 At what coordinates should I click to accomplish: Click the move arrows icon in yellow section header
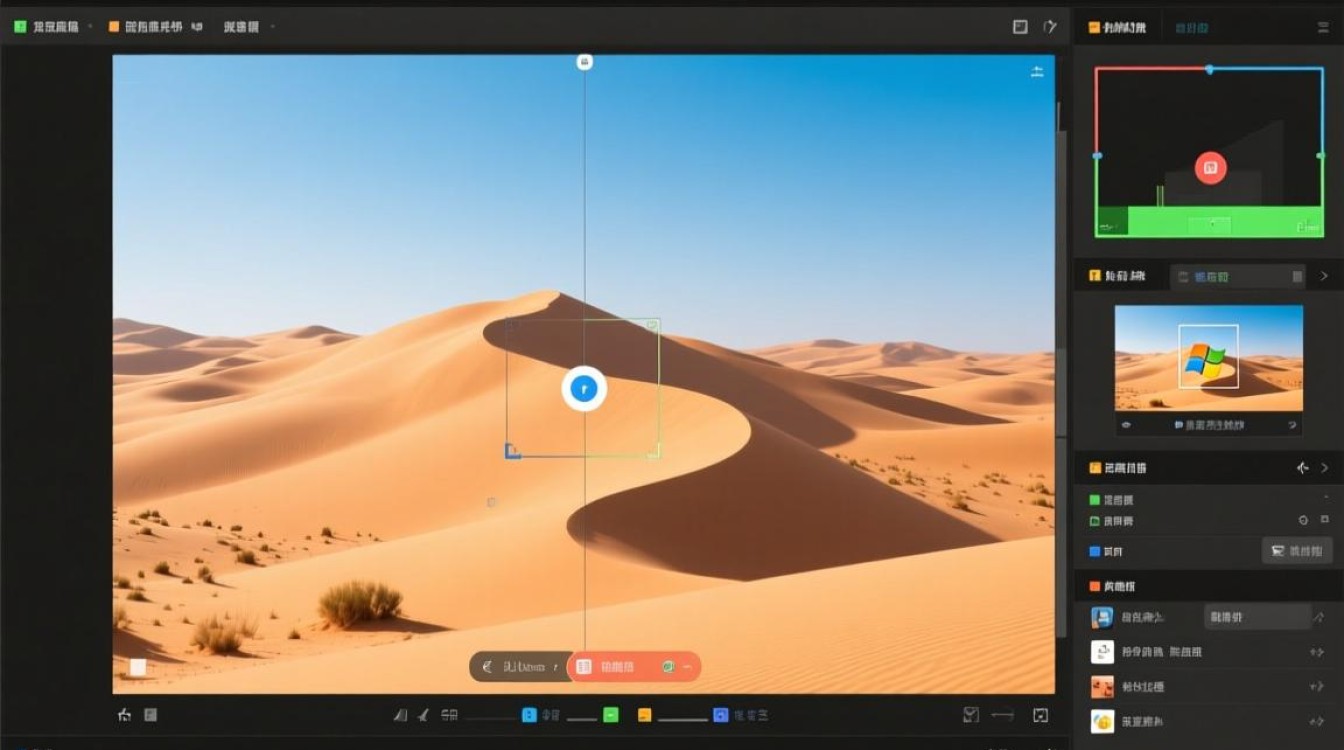[1302, 468]
